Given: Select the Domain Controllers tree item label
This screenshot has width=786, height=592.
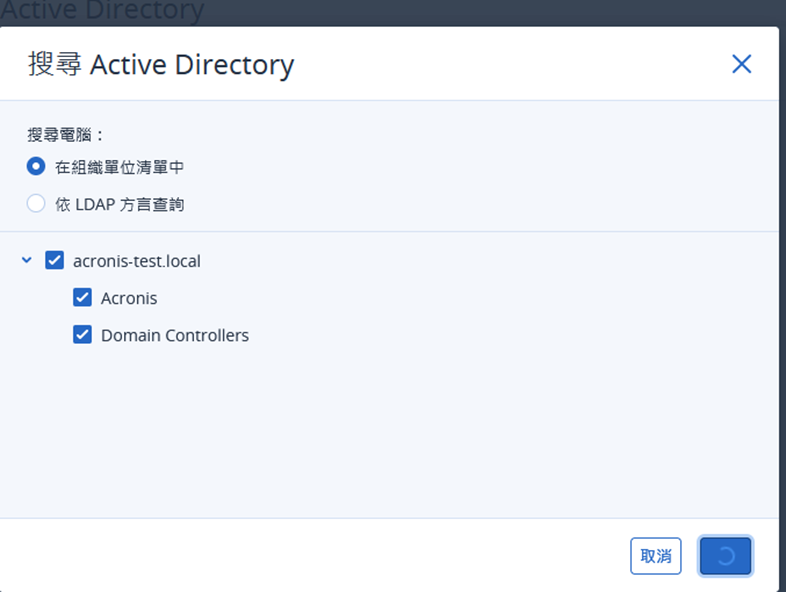Looking at the screenshot, I should coord(175,335).
